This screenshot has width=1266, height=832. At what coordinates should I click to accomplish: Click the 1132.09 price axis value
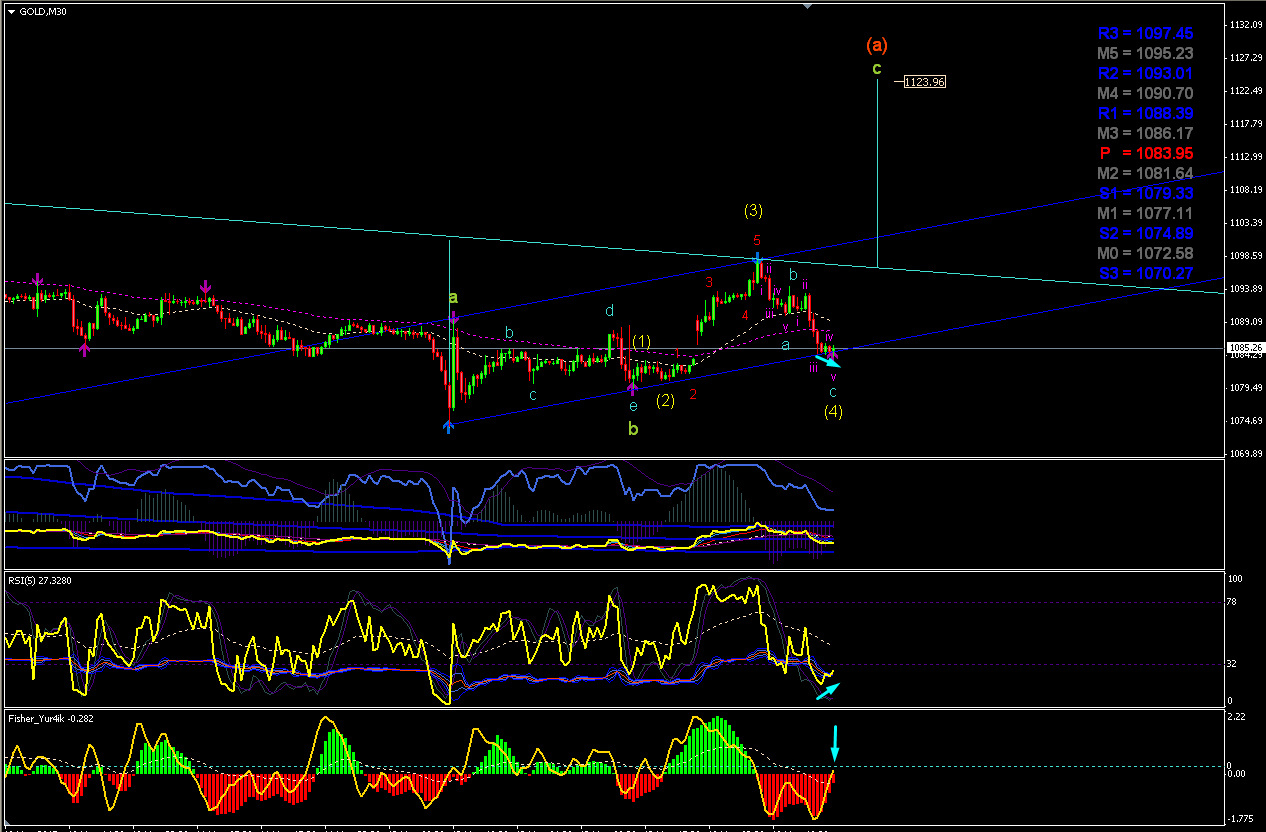pos(1244,25)
